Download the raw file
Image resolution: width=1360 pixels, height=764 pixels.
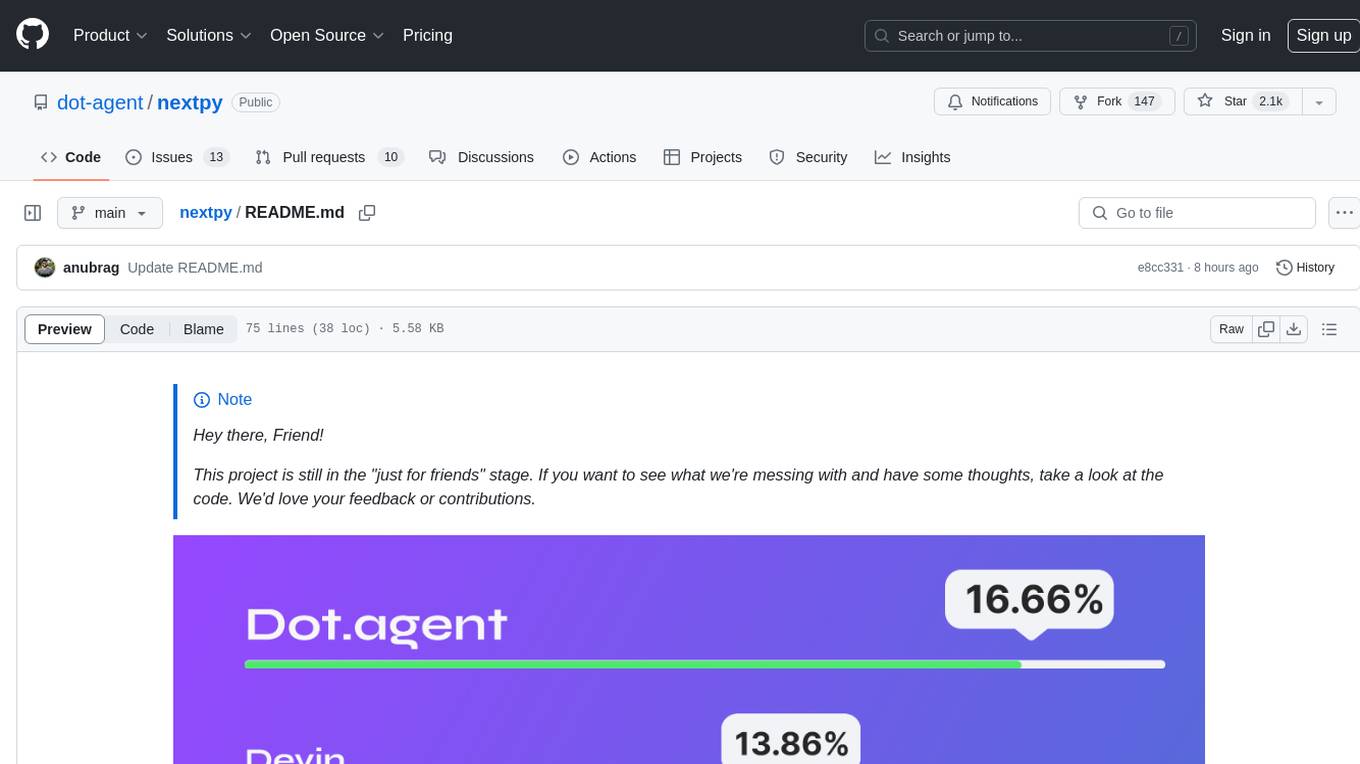pyautogui.click(x=1294, y=329)
